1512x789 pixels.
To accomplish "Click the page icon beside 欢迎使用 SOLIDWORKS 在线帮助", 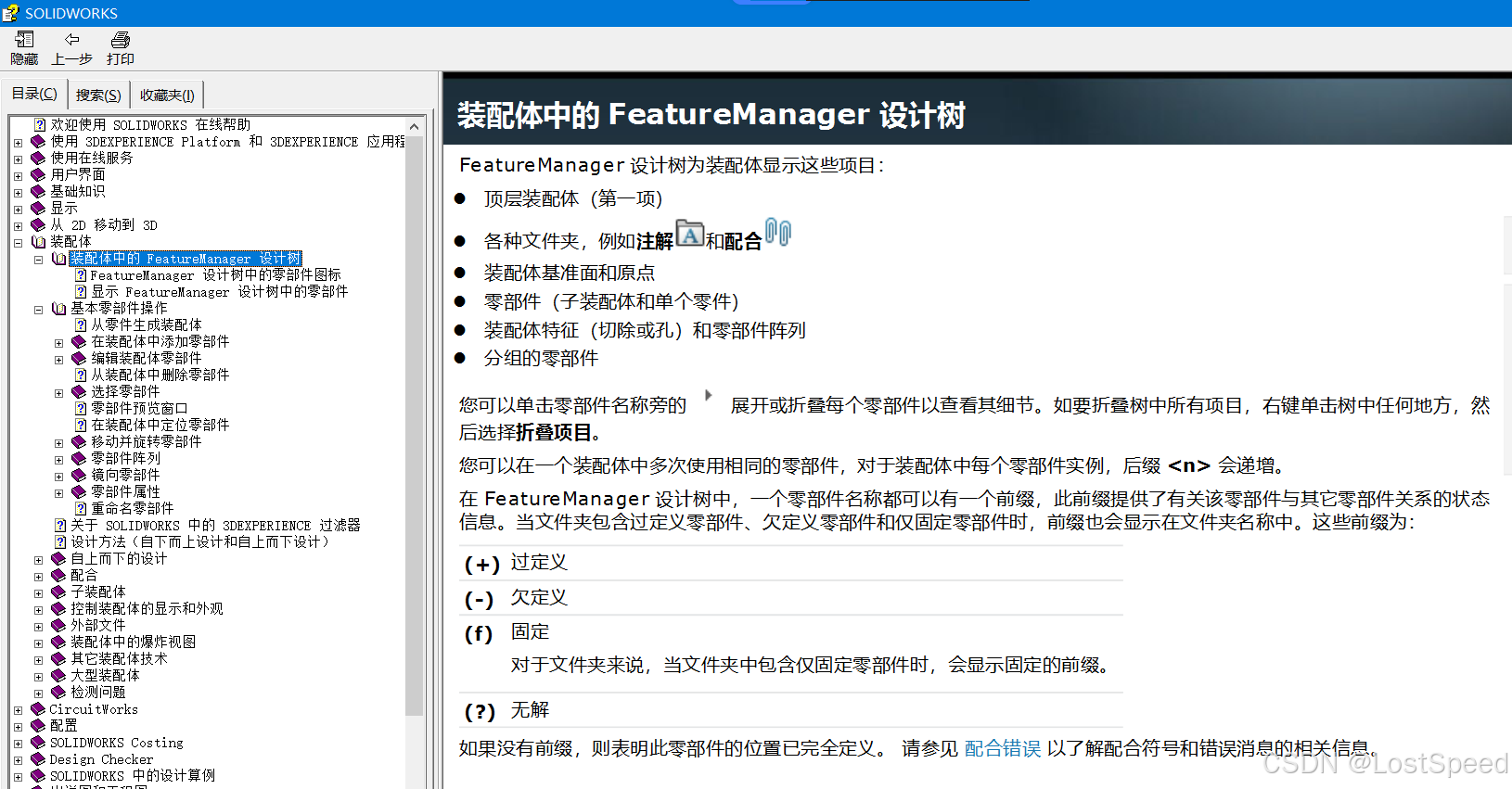I will [40, 124].
